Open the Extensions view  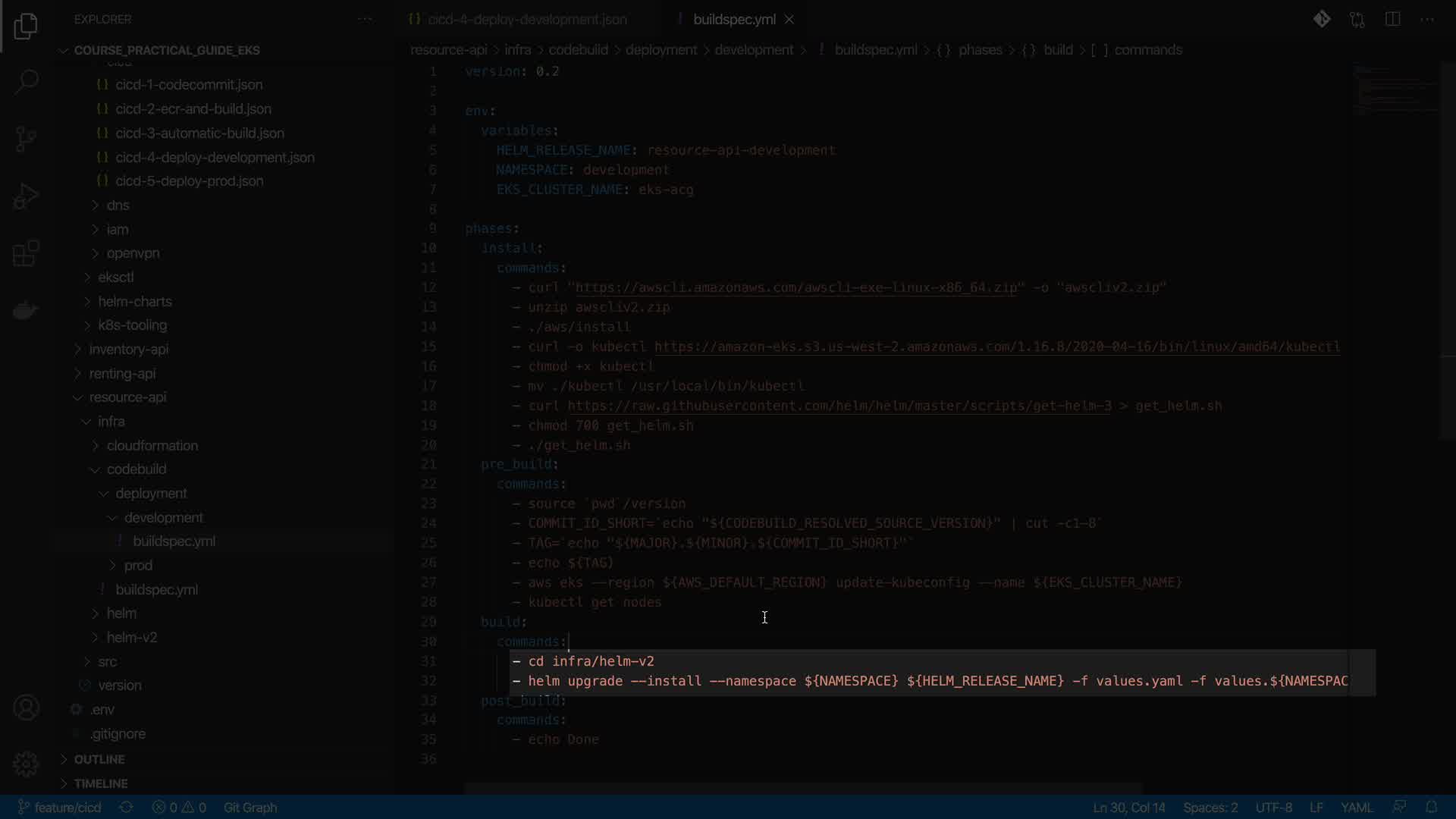point(26,253)
